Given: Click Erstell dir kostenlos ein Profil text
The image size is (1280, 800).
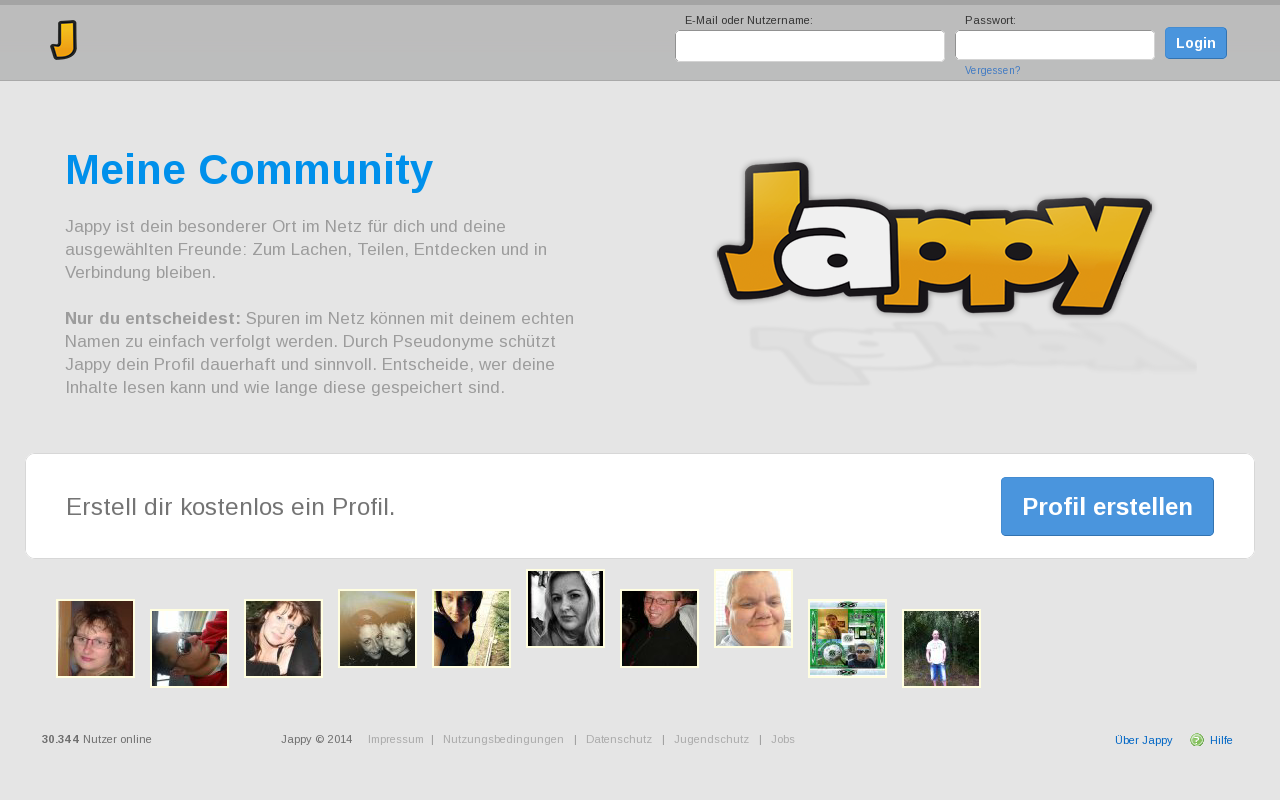Looking at the screenshot, I should tap(231, 507).
